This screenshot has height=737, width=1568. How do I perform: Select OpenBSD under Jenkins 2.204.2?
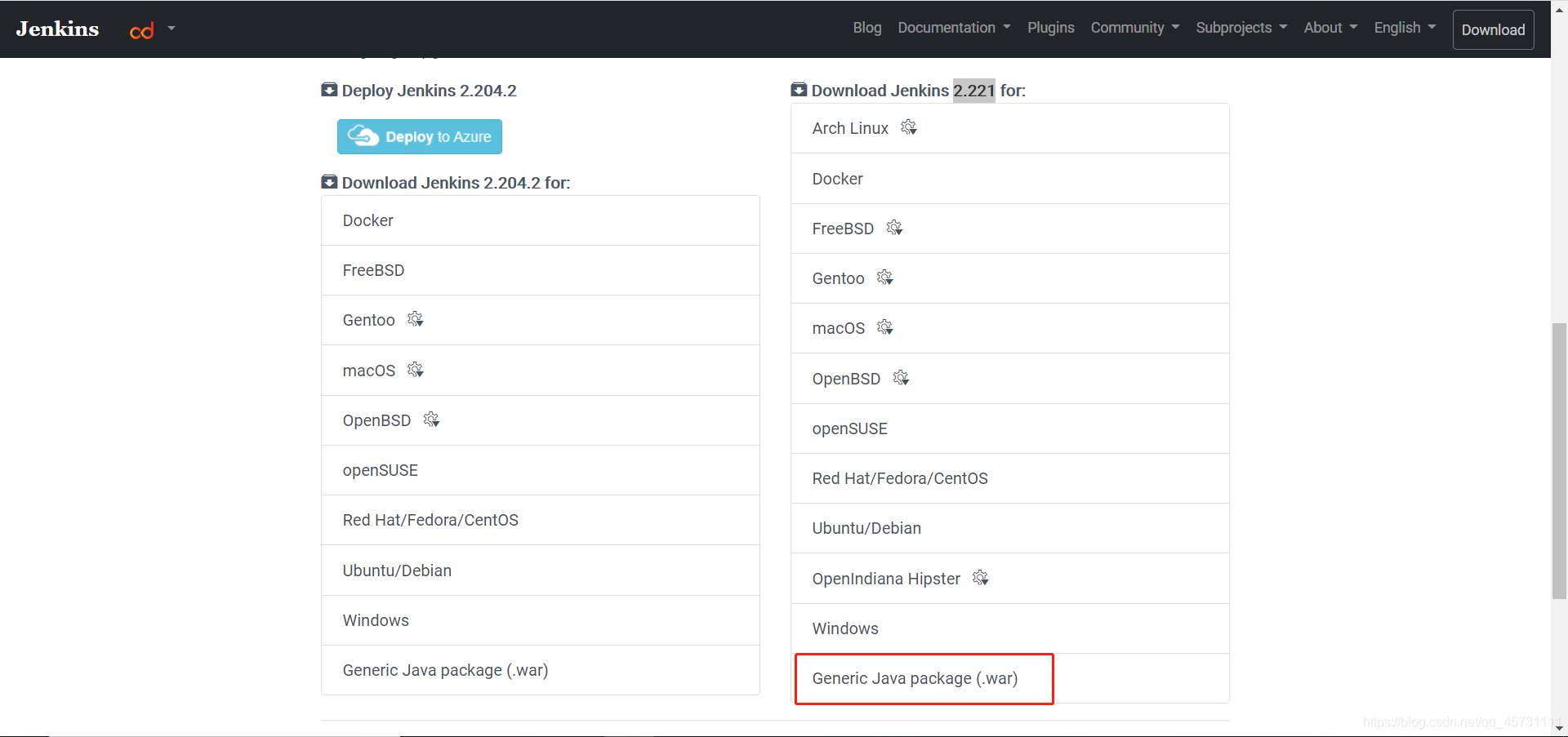541,420
